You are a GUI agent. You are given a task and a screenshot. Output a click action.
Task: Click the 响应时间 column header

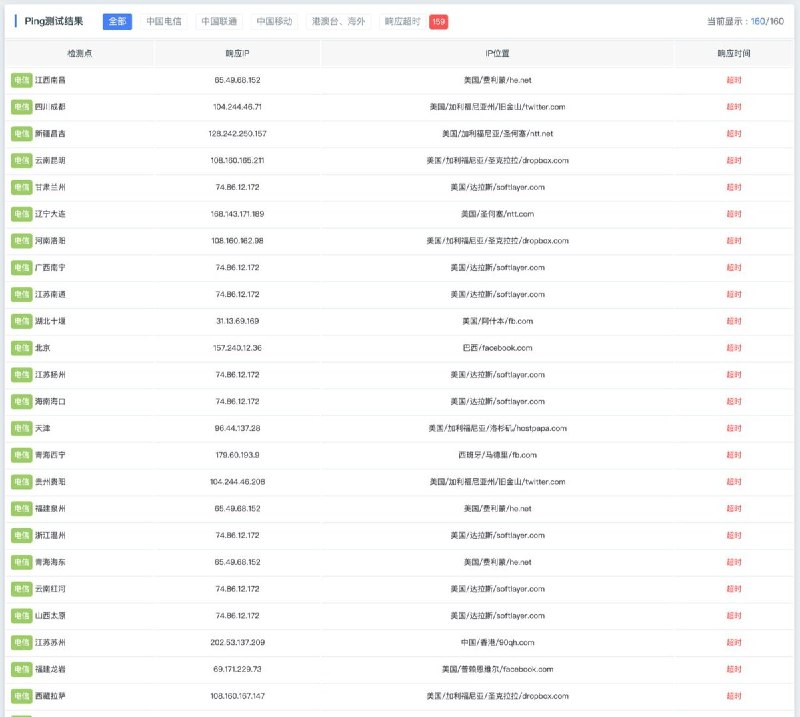tap(733, 53)
